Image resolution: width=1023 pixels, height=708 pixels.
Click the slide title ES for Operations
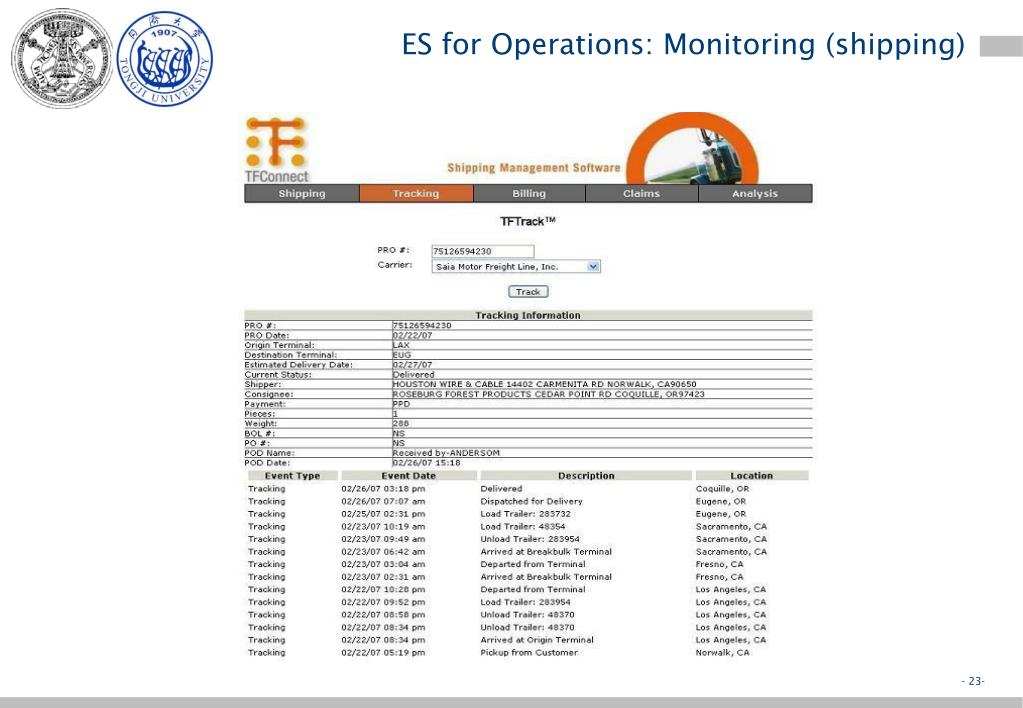click(682, 44)
